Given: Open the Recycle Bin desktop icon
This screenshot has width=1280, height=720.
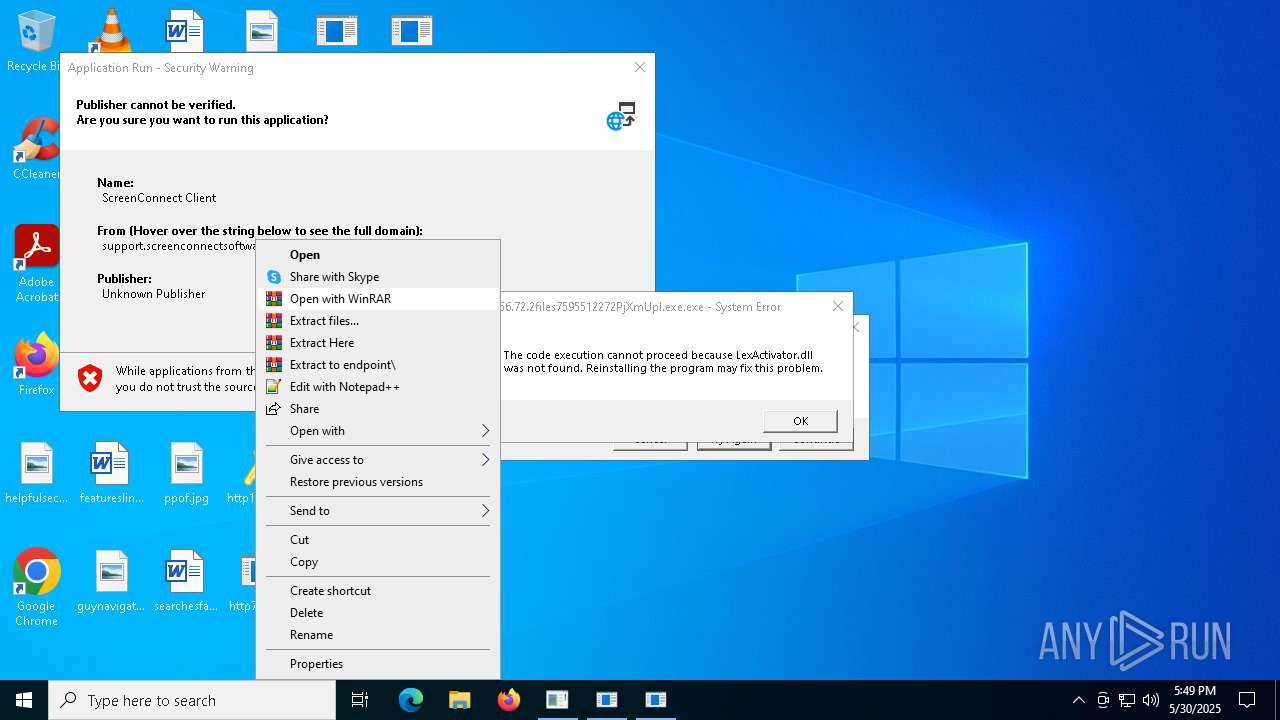Looking at the screenshot, I should 36,41.
